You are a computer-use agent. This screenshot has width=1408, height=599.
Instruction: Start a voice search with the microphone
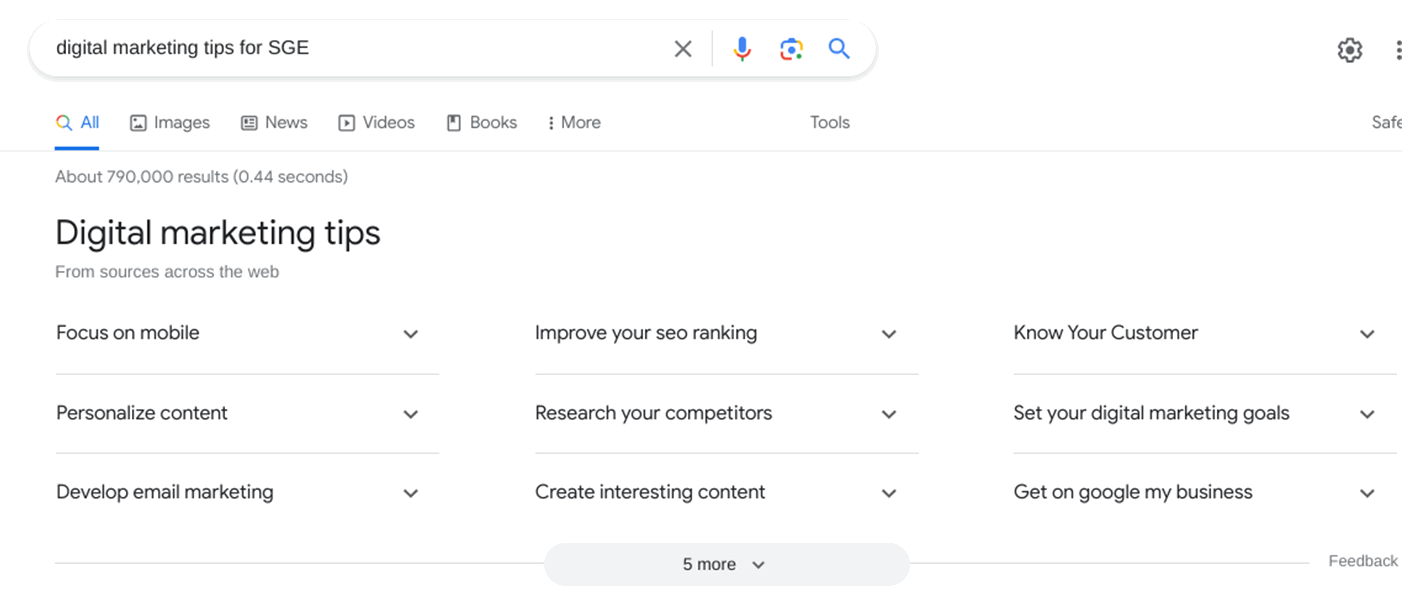click(x=741, y=48)
